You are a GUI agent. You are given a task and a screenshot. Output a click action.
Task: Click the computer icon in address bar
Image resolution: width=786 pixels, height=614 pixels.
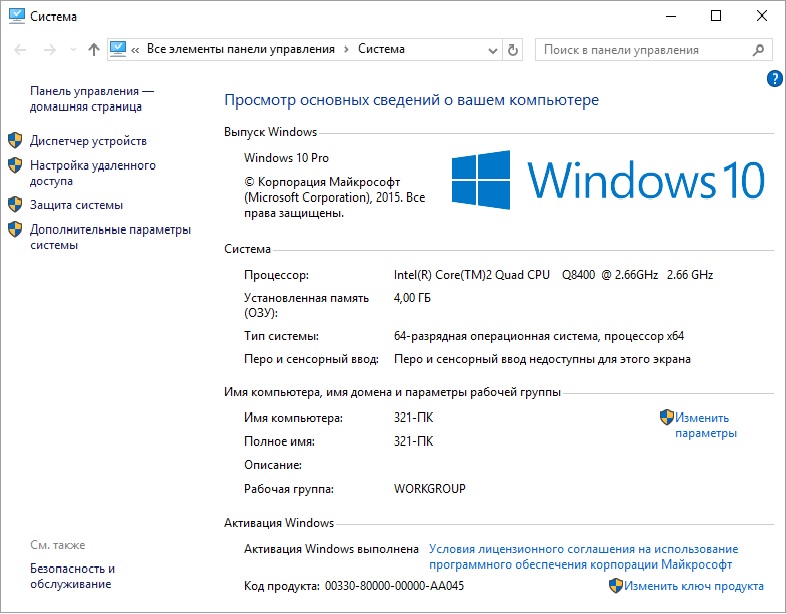tap(118, 49)
